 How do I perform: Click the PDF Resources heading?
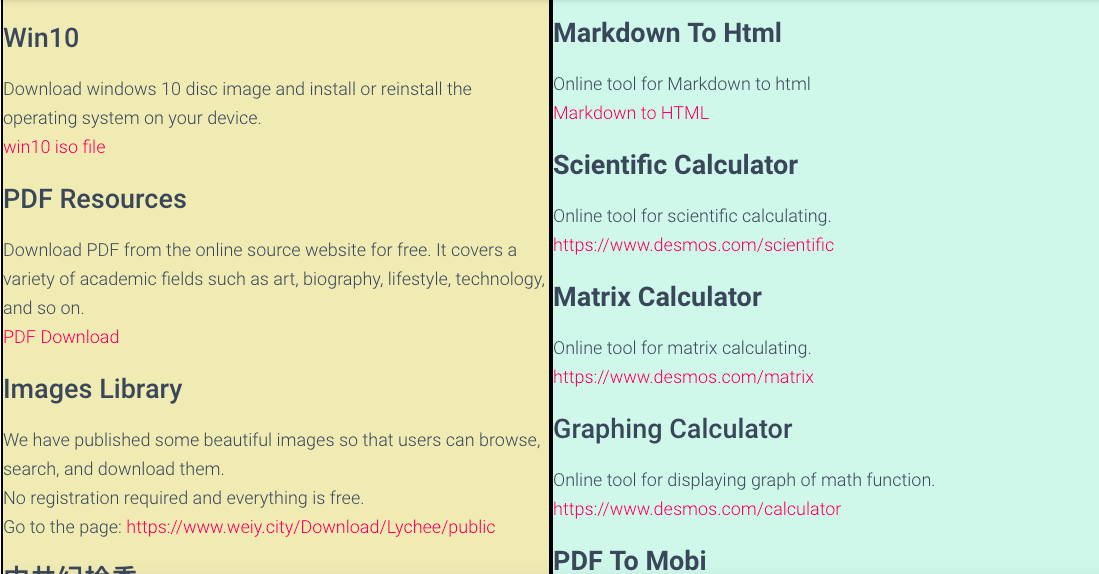(x=95, y=199)
